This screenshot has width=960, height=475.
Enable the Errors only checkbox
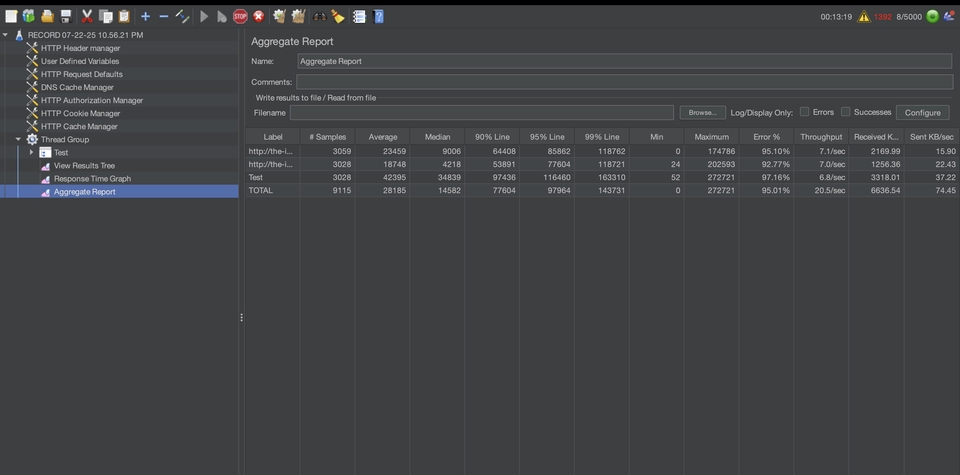[x=805, y=112]
